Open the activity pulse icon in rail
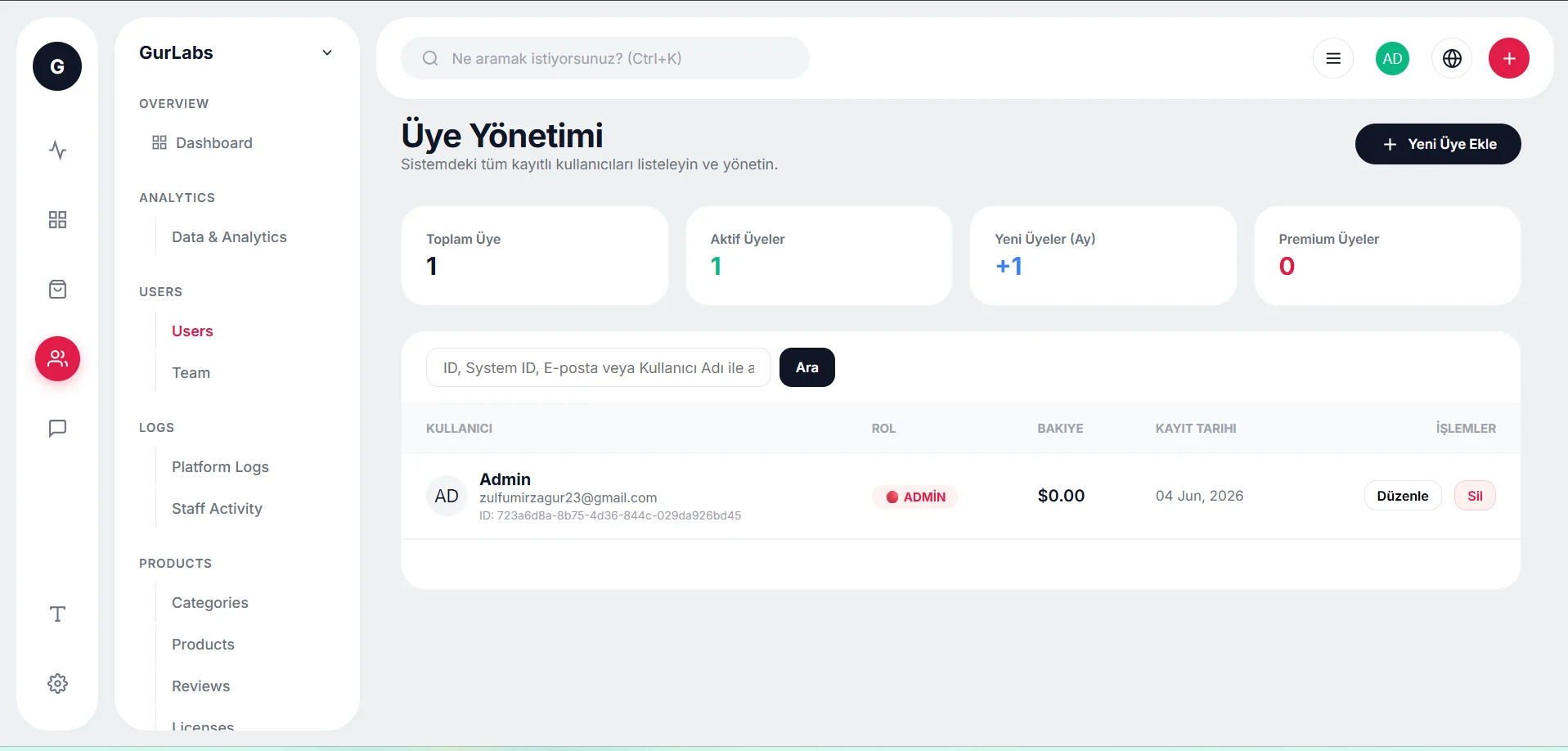This screenshot has width=1568, height=751. [57, 151]
